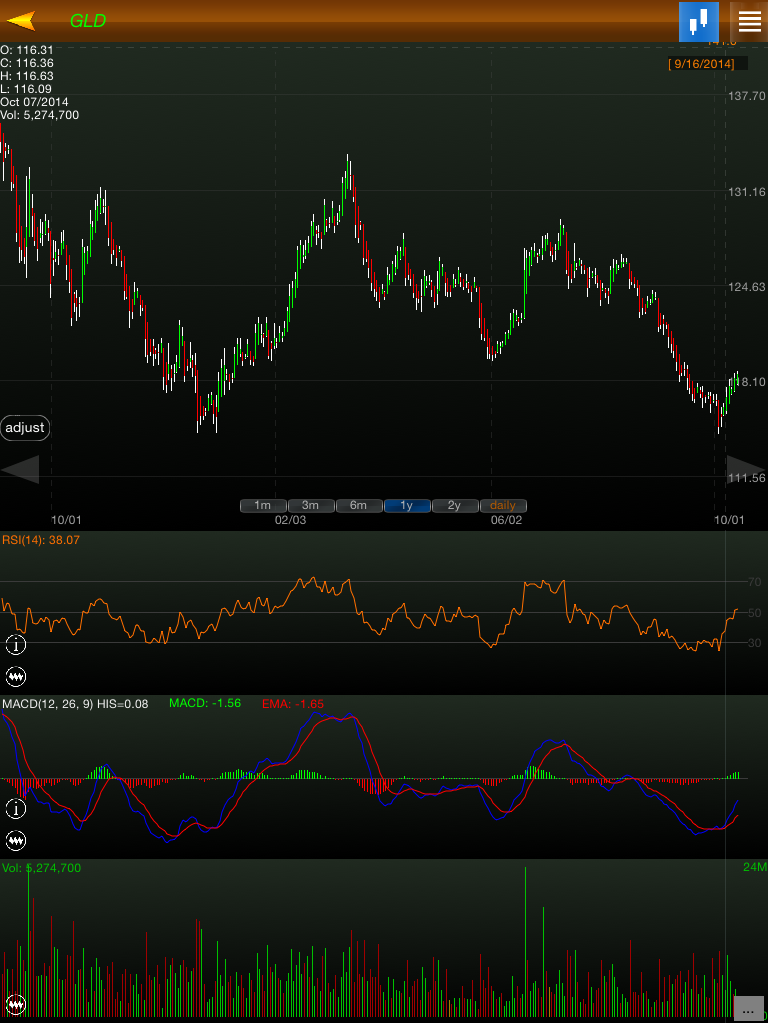Screen dimensions: 768x1024
Task: Tap the 124.63 price axis label
Action: 746,287
